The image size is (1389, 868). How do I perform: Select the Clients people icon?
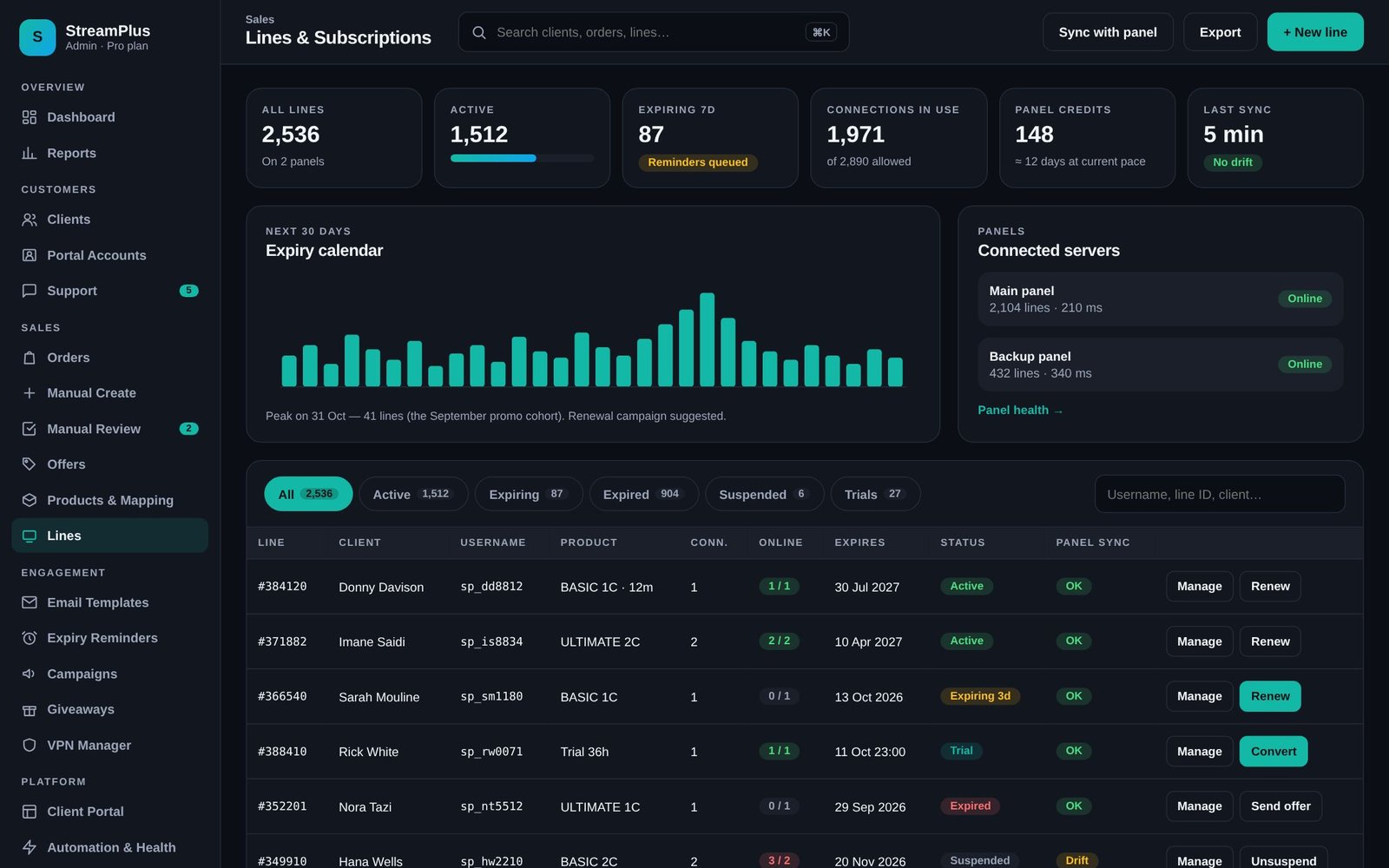[30, 220]
